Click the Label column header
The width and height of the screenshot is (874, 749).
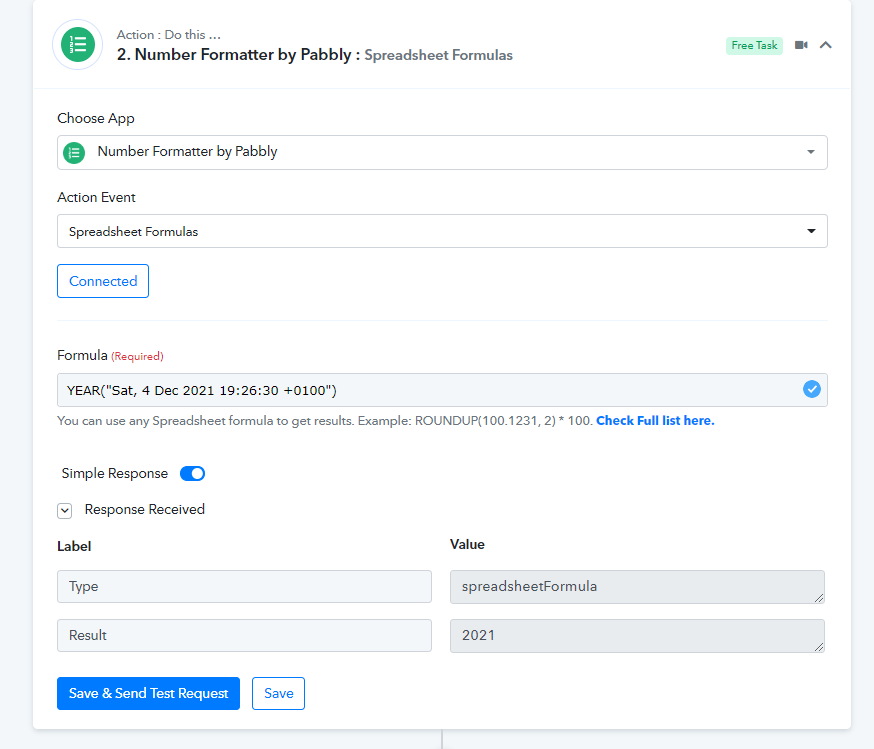[74, 546]
